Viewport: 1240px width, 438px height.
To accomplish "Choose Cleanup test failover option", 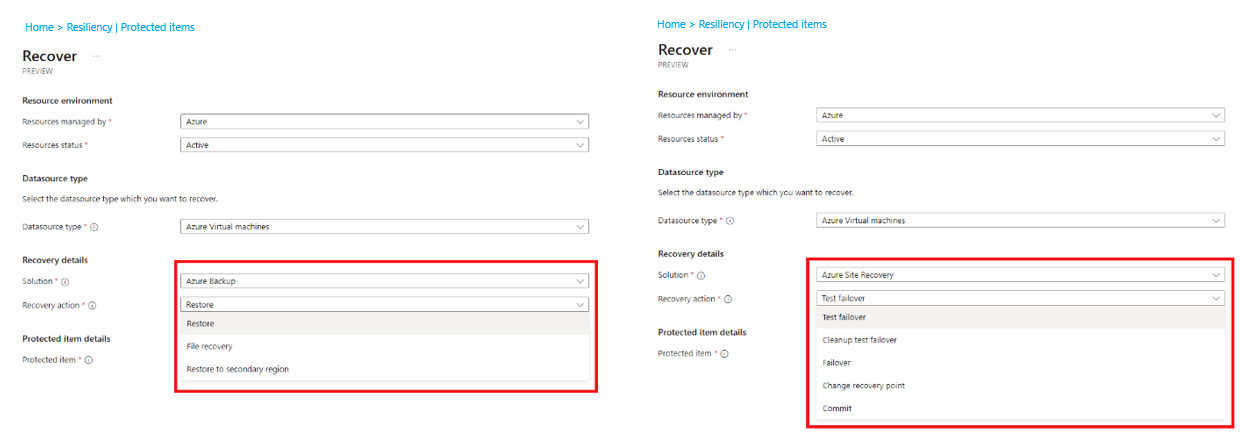I will [1020, 340].
